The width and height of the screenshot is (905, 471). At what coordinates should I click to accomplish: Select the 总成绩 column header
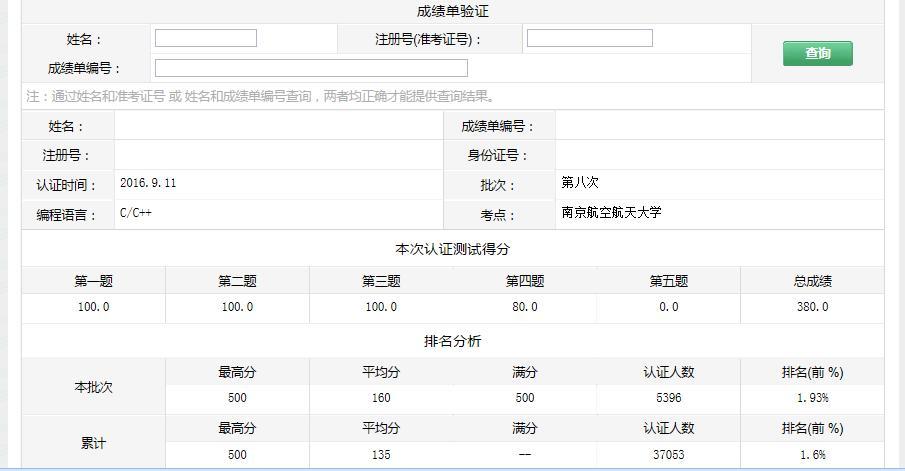[812, 281]
